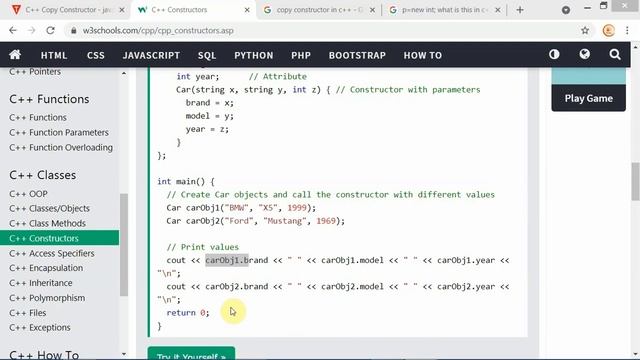Open the HOW TO menu item

coord(422,55)
